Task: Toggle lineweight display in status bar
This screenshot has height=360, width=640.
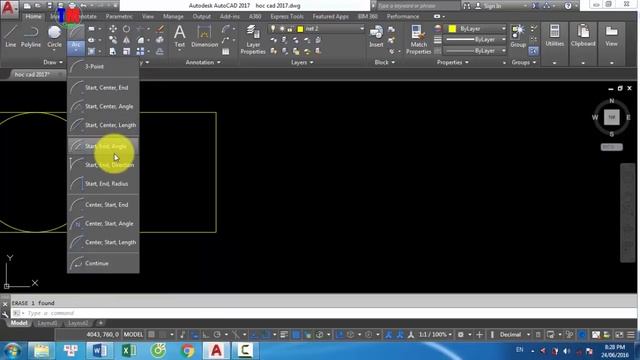Action: [x=284, y=334]
